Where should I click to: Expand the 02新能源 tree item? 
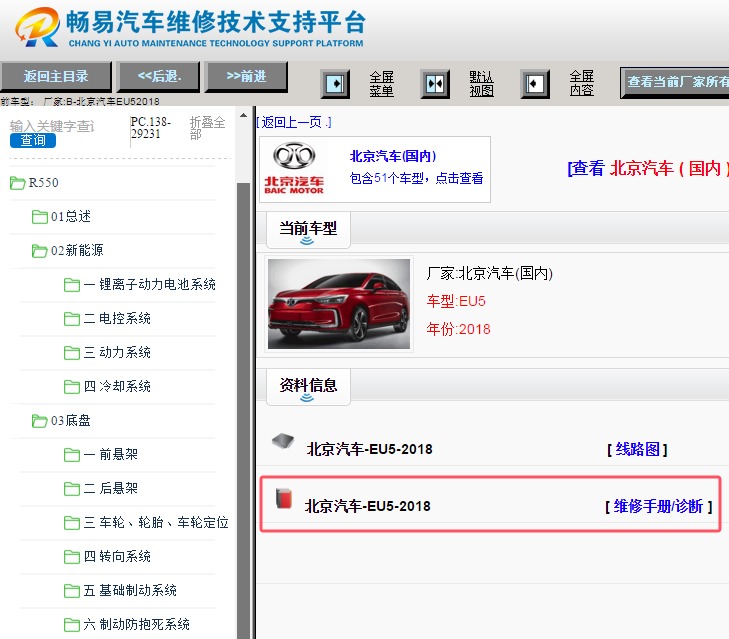click(77, 251)
